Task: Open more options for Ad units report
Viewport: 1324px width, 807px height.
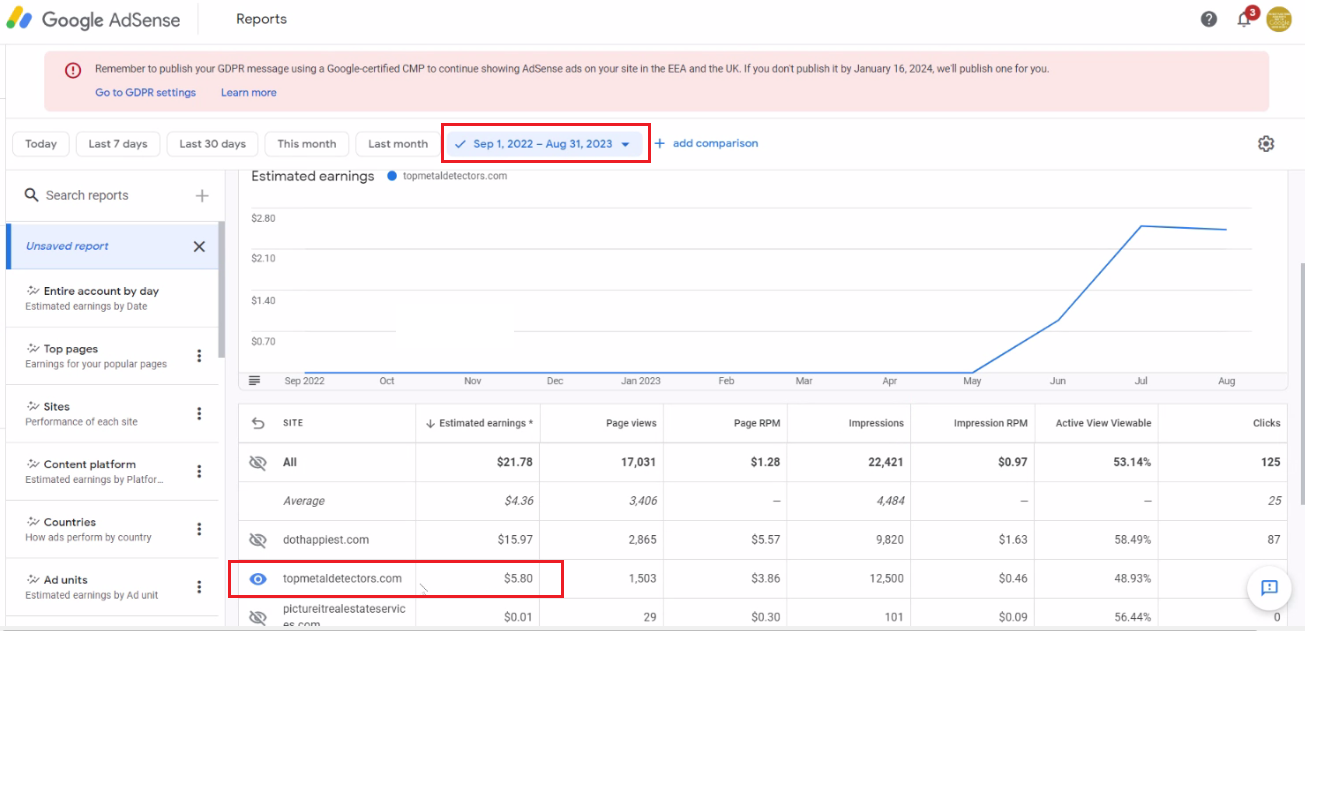Action: (x=199, y=587)
